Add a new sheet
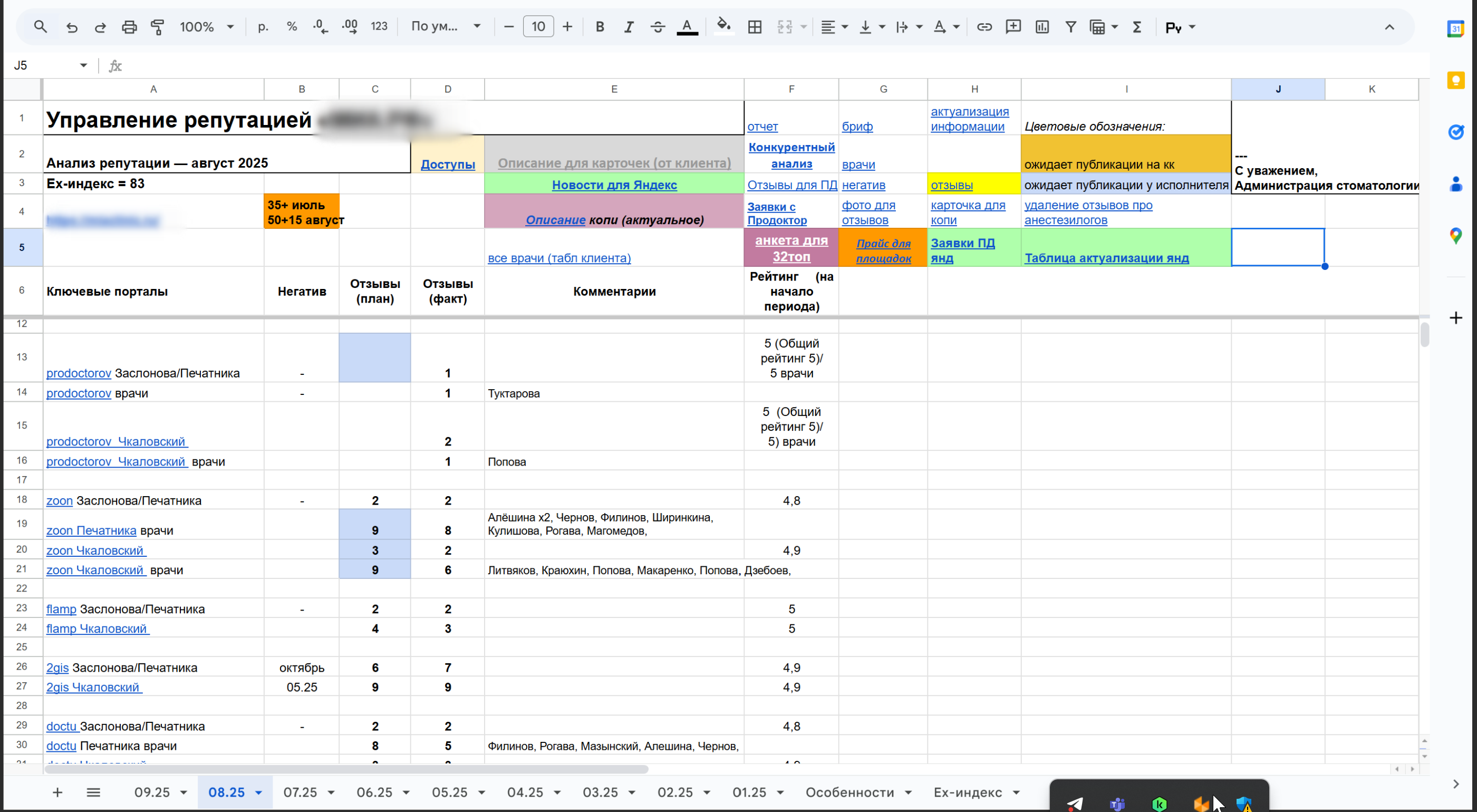 [x=57, y=792]
